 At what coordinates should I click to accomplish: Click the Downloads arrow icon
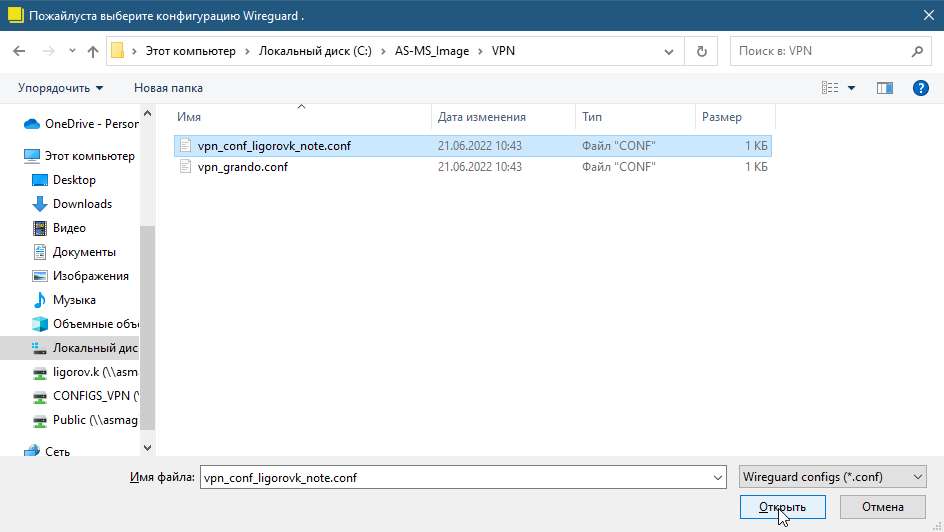tap(40, 204)
